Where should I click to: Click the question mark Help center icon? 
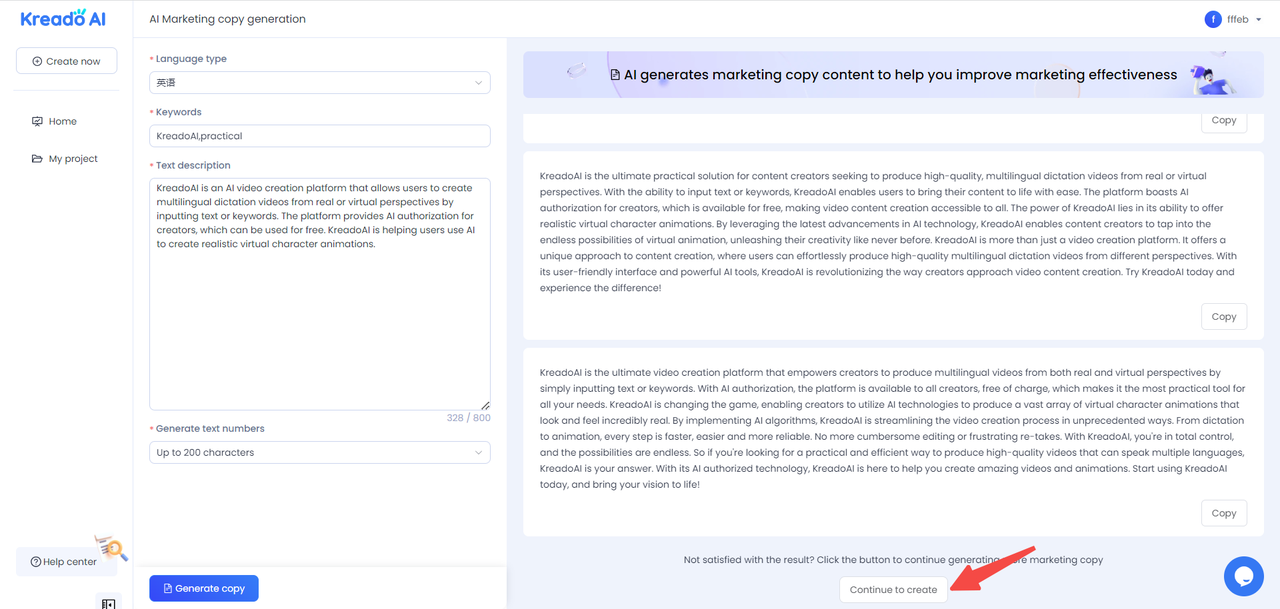pos(36,562)
